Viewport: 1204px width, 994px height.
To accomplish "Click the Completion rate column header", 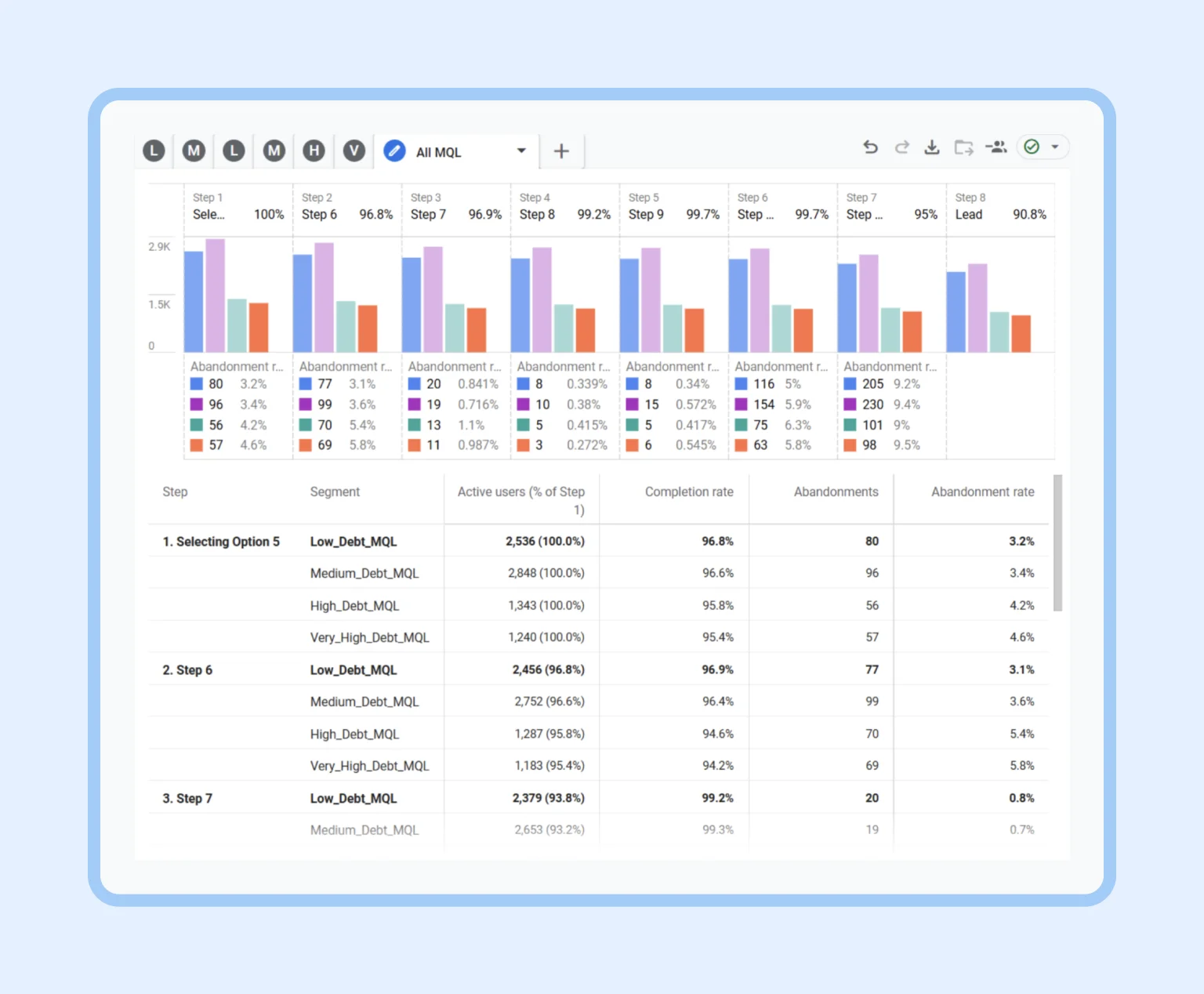I will pos(689,492).
